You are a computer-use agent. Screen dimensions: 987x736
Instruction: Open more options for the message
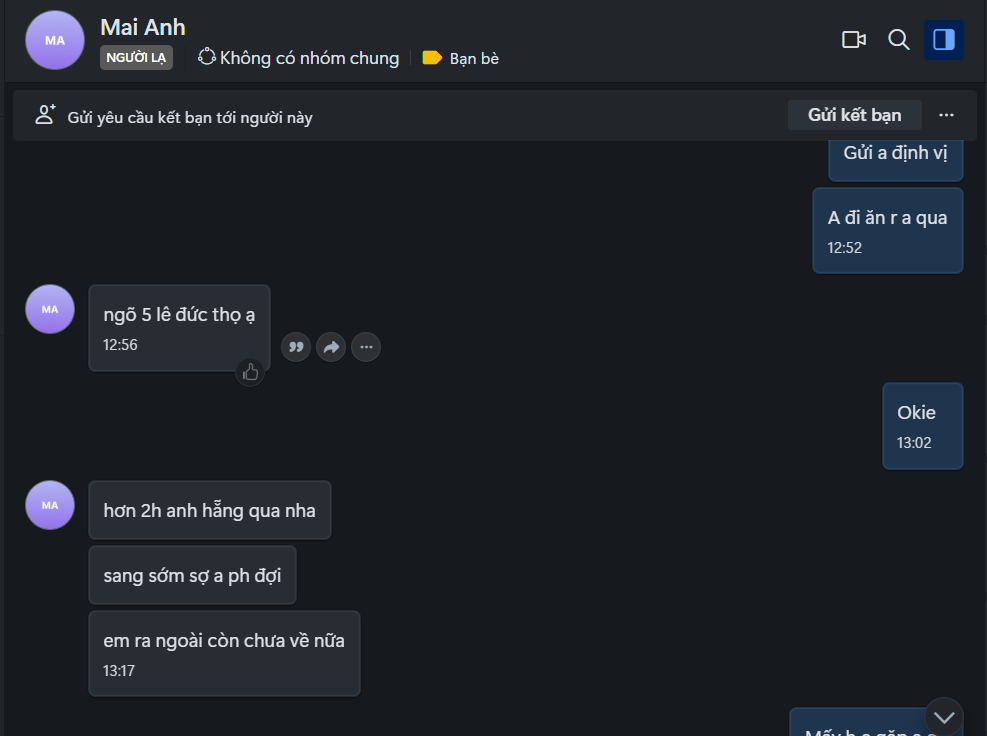click(x=366, y=347)
